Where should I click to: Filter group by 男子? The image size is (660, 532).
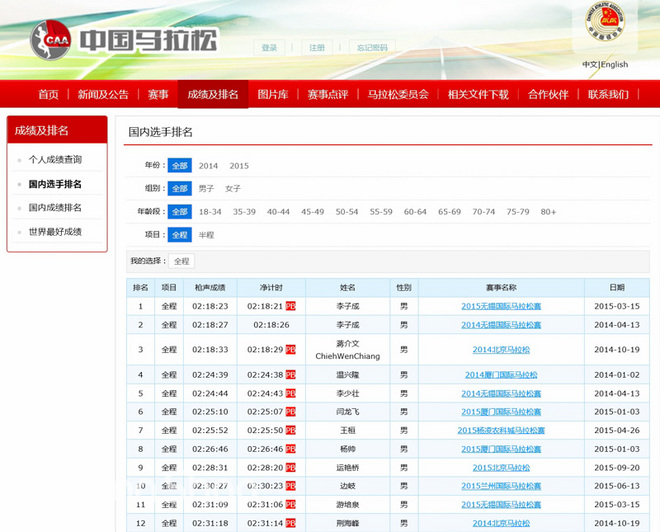(x=206, y=189)
